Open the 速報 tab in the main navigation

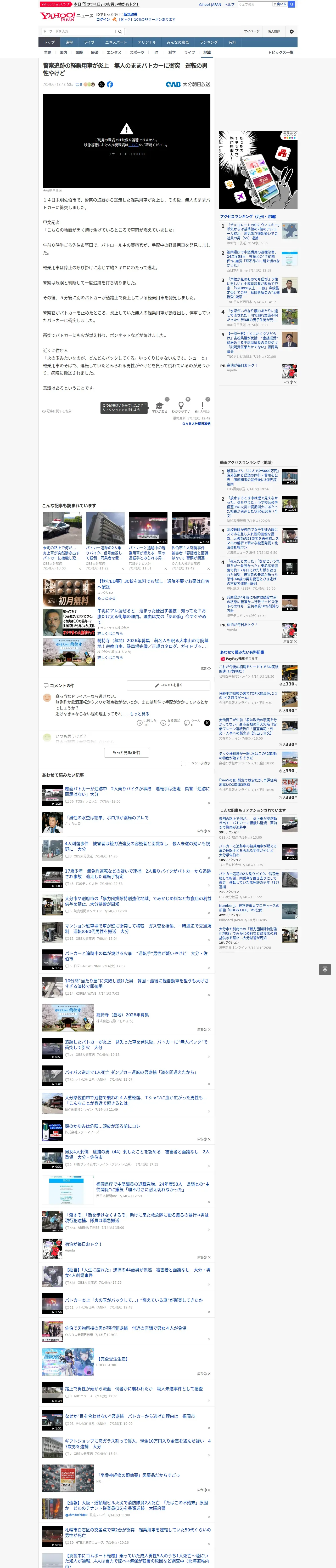[69, 43]
